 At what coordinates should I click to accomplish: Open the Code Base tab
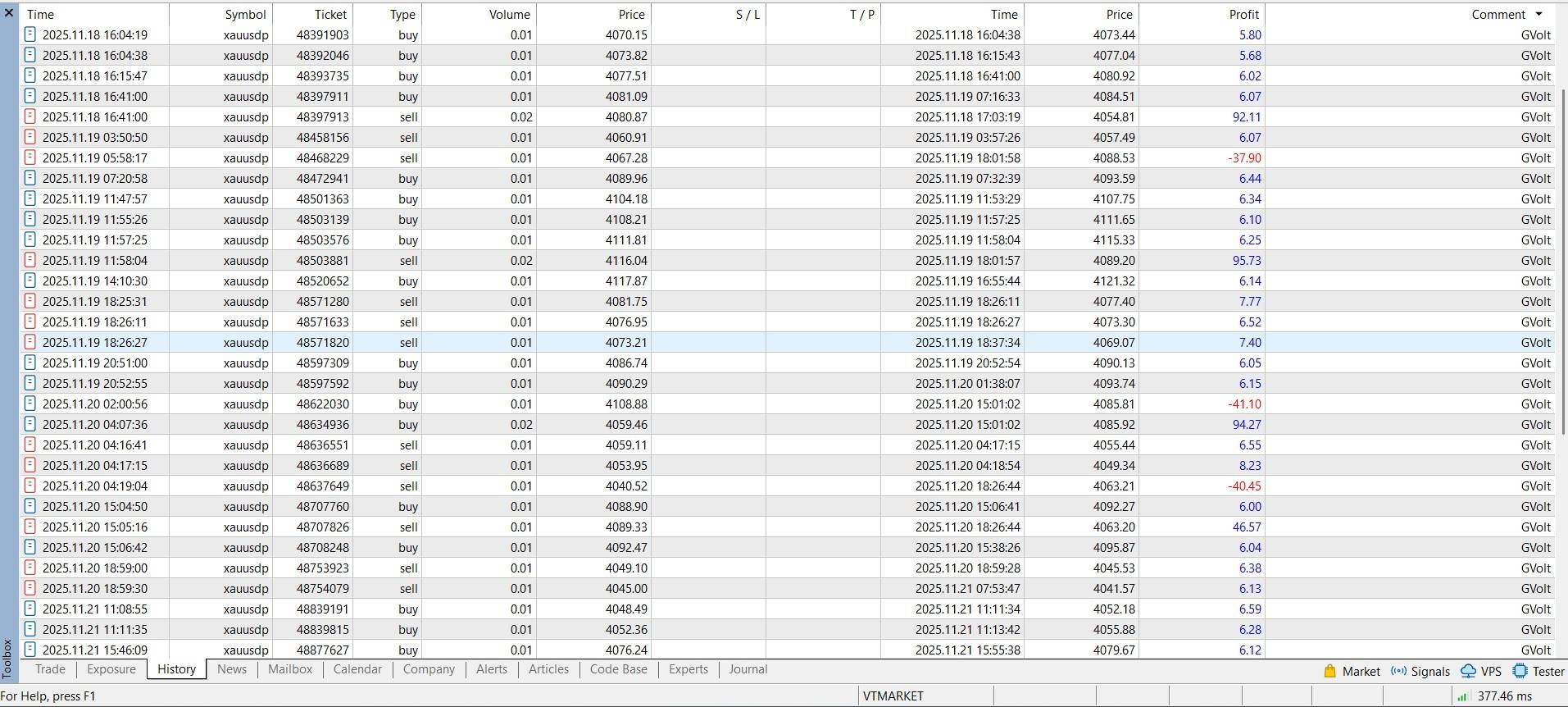coord(619,669)
